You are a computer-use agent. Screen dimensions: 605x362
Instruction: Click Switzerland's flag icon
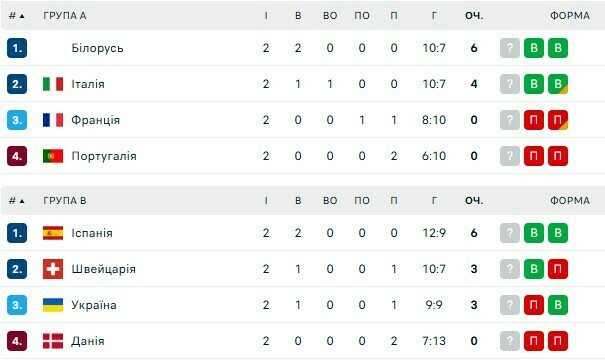(53, 269)
